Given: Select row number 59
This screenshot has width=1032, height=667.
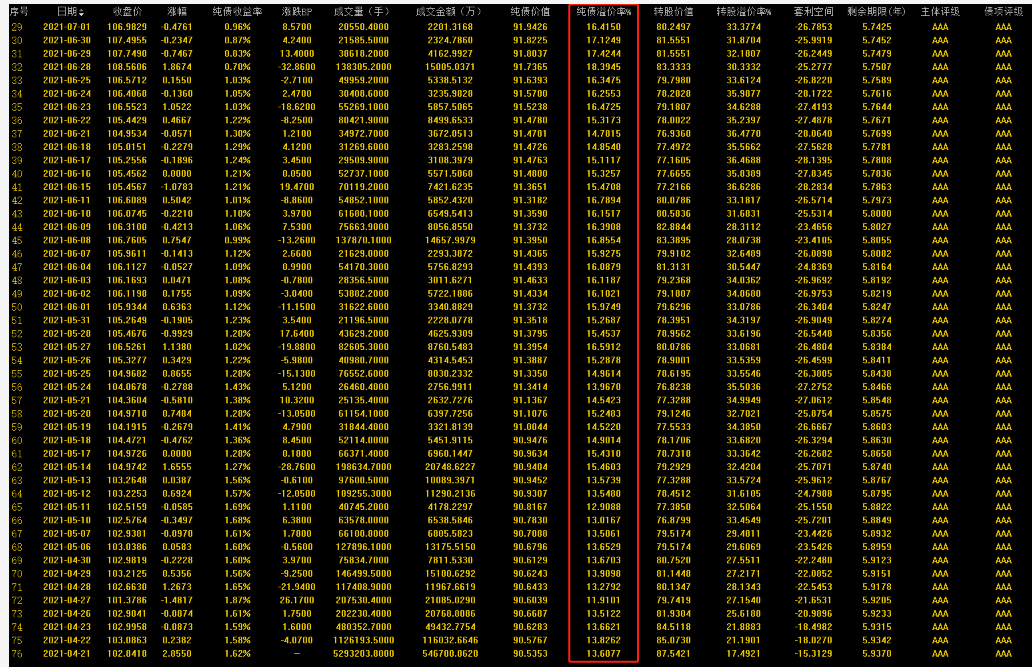Looking at the screenshot, I should [17, 427].
